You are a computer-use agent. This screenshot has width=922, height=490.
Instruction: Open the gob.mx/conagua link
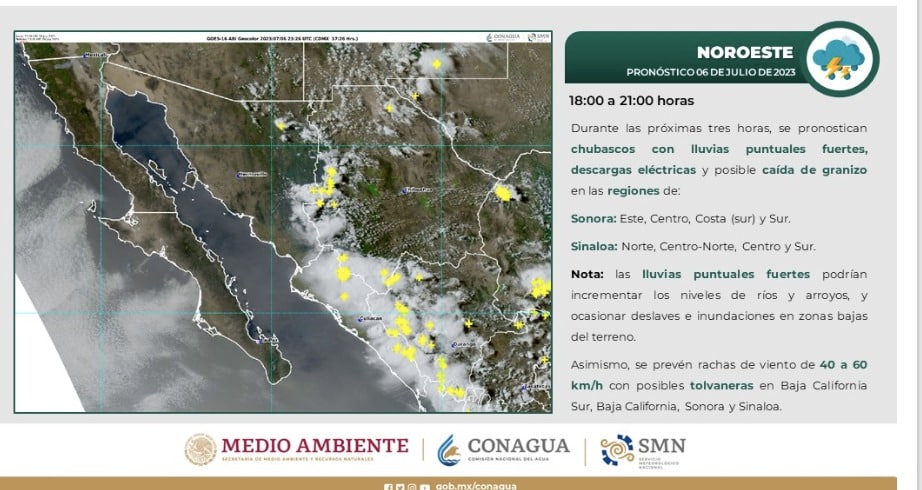coord(476,486)
